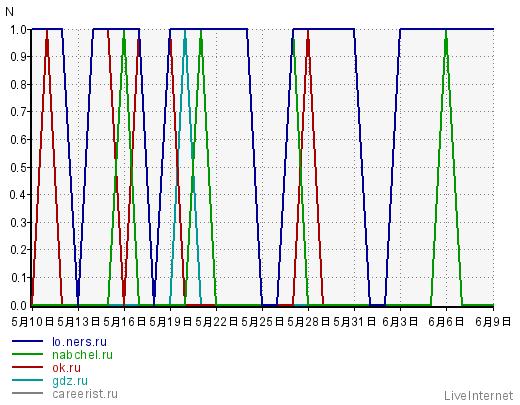
Task: Click the lo.ners.ru legend label
Action: tap(79, 342)
